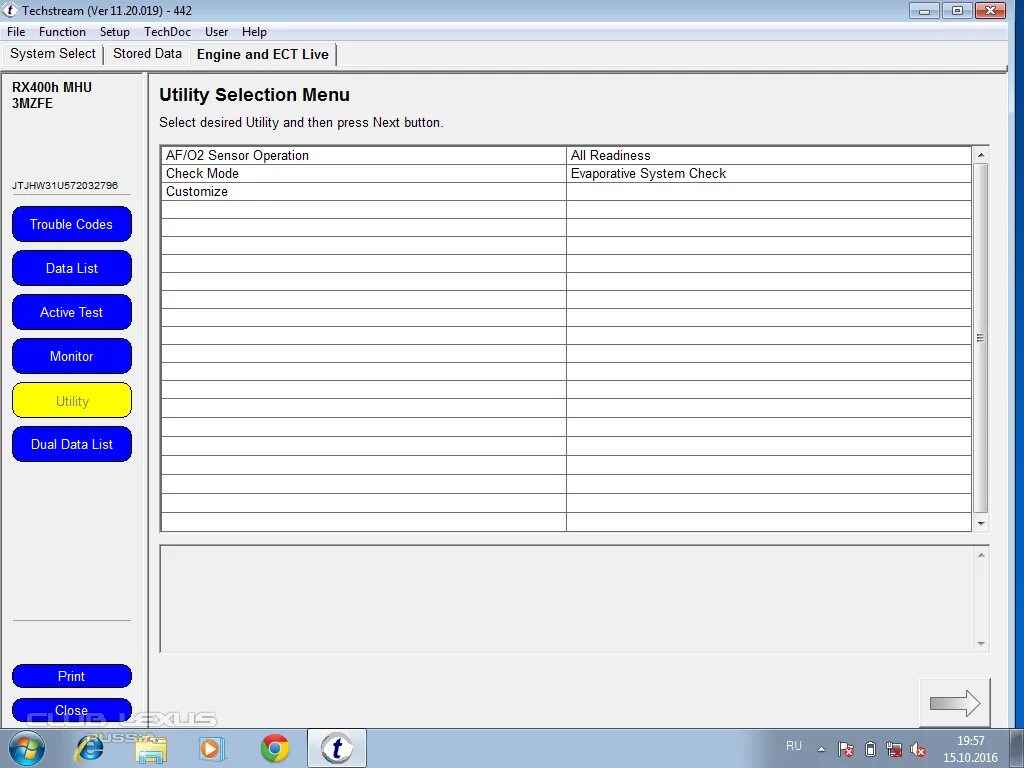Click the Trouble Codes button
The image size is (1024, 768).
coord(72,224)
